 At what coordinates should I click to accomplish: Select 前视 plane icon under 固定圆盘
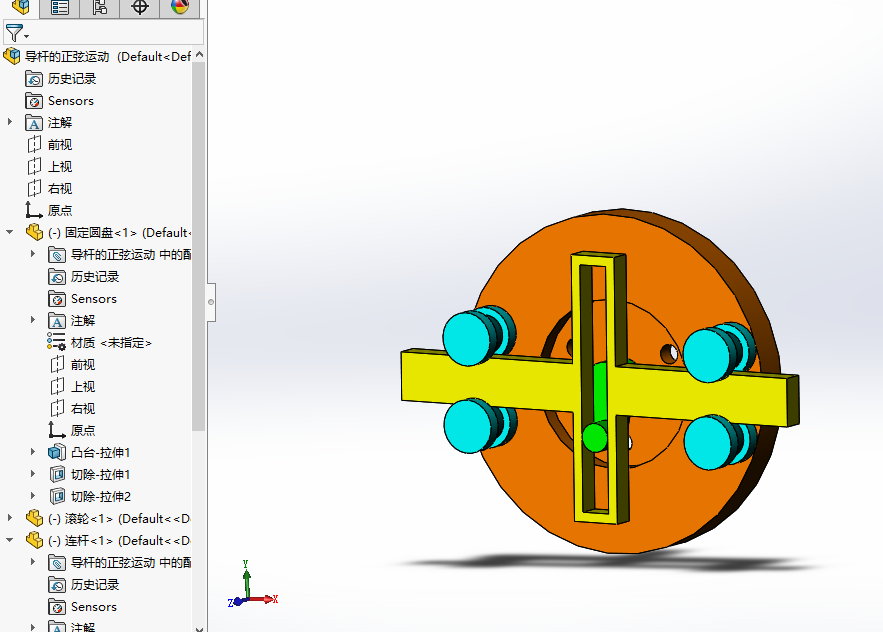(57, 364)
